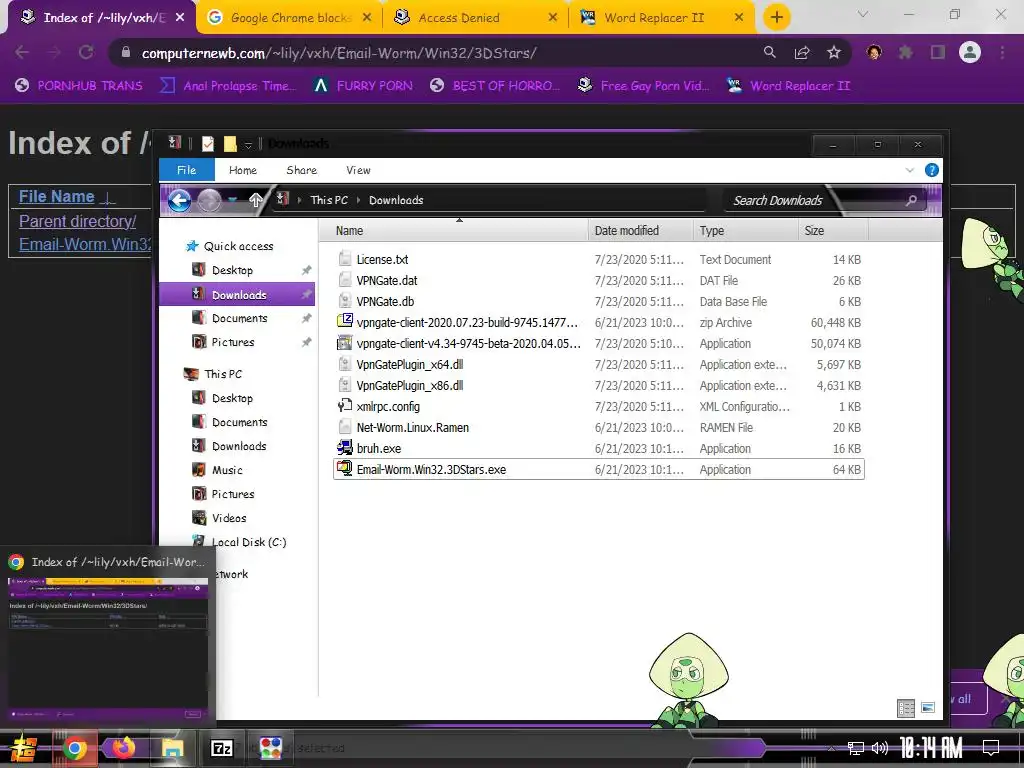This screenshot has height=768, width=1024.
Task: Select the License.txt file
Action: tap(599, 260)
